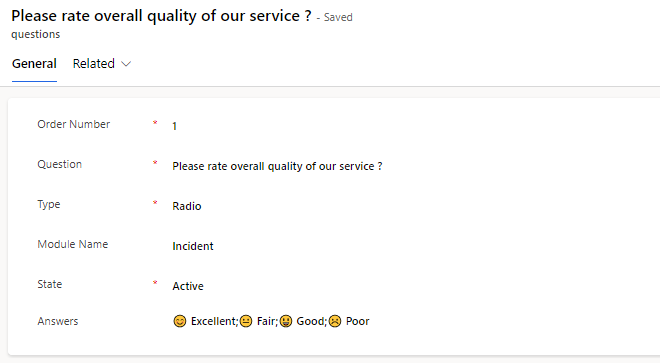Screen dimensions: 660x363
Task: Click the Answers field text
Action: coord(271,321)
